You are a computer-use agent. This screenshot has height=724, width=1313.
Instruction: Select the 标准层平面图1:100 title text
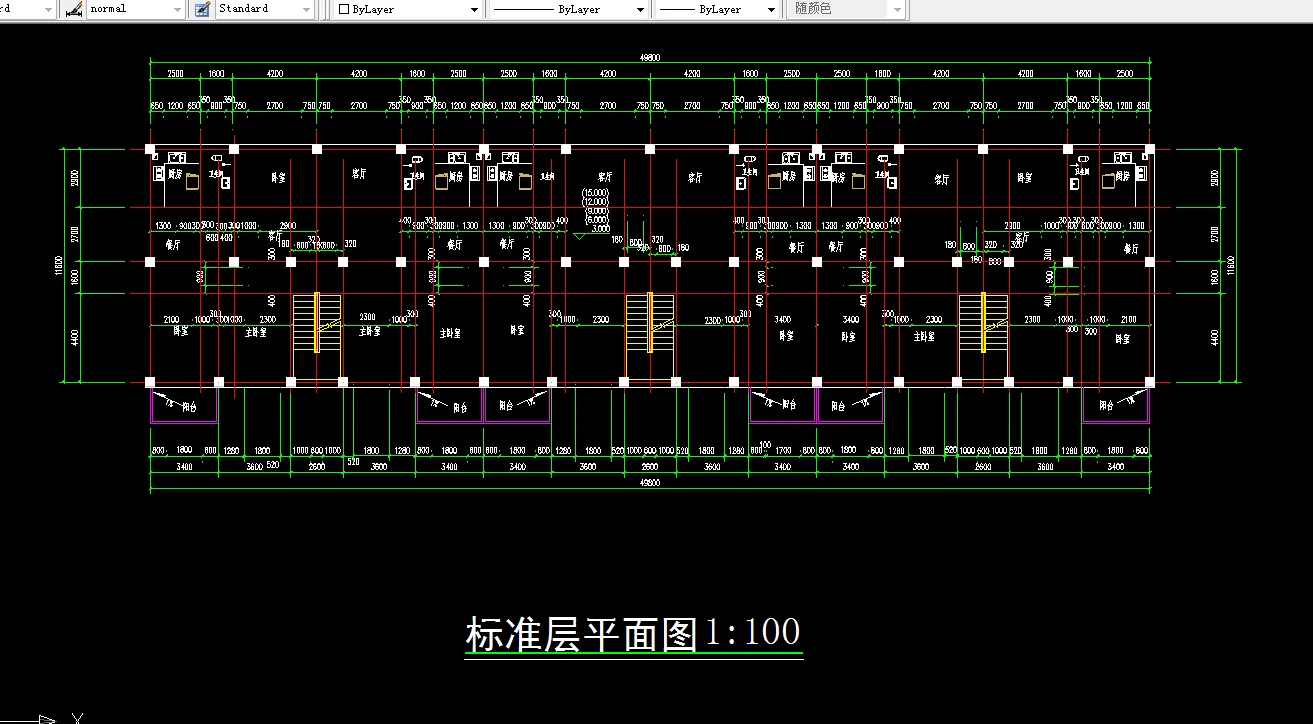coord(633,633)
